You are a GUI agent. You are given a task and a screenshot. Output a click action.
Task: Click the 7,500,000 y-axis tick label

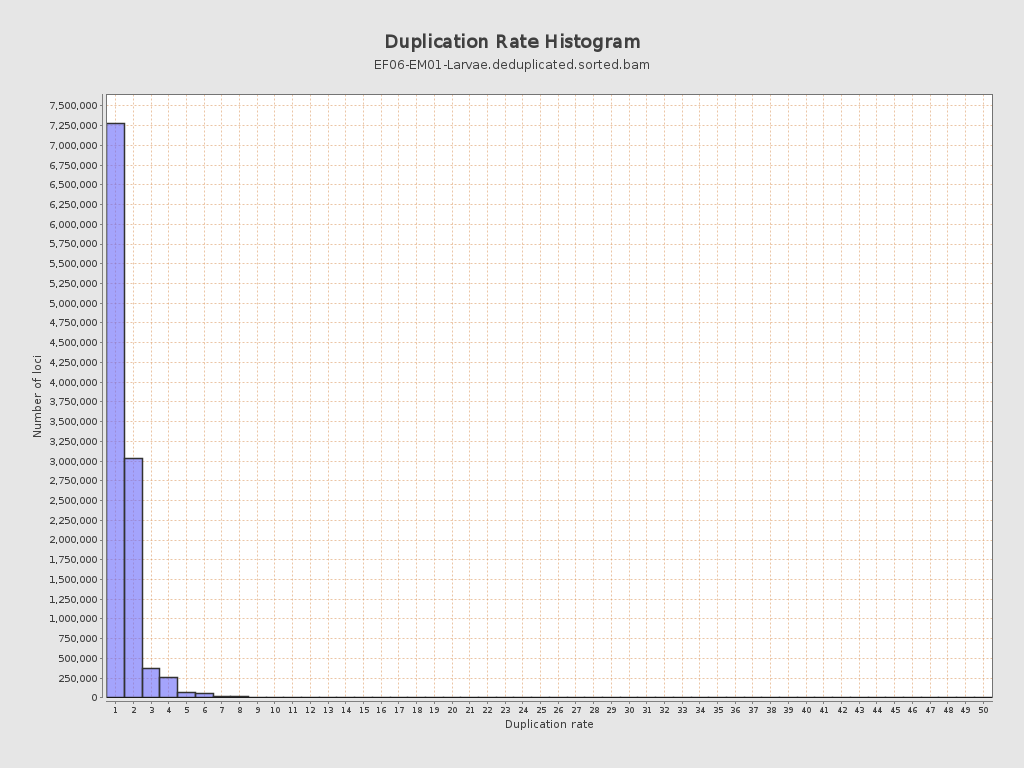click(73, 106)
